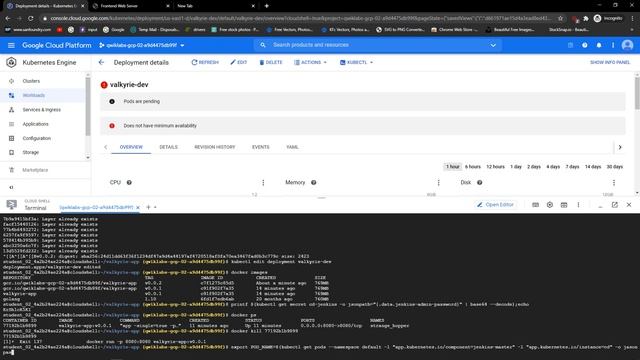Image resolution: width=640 pixels, height=360 pixels.
Task: Select the 30 days time range
Action: [x=614, y=167]
